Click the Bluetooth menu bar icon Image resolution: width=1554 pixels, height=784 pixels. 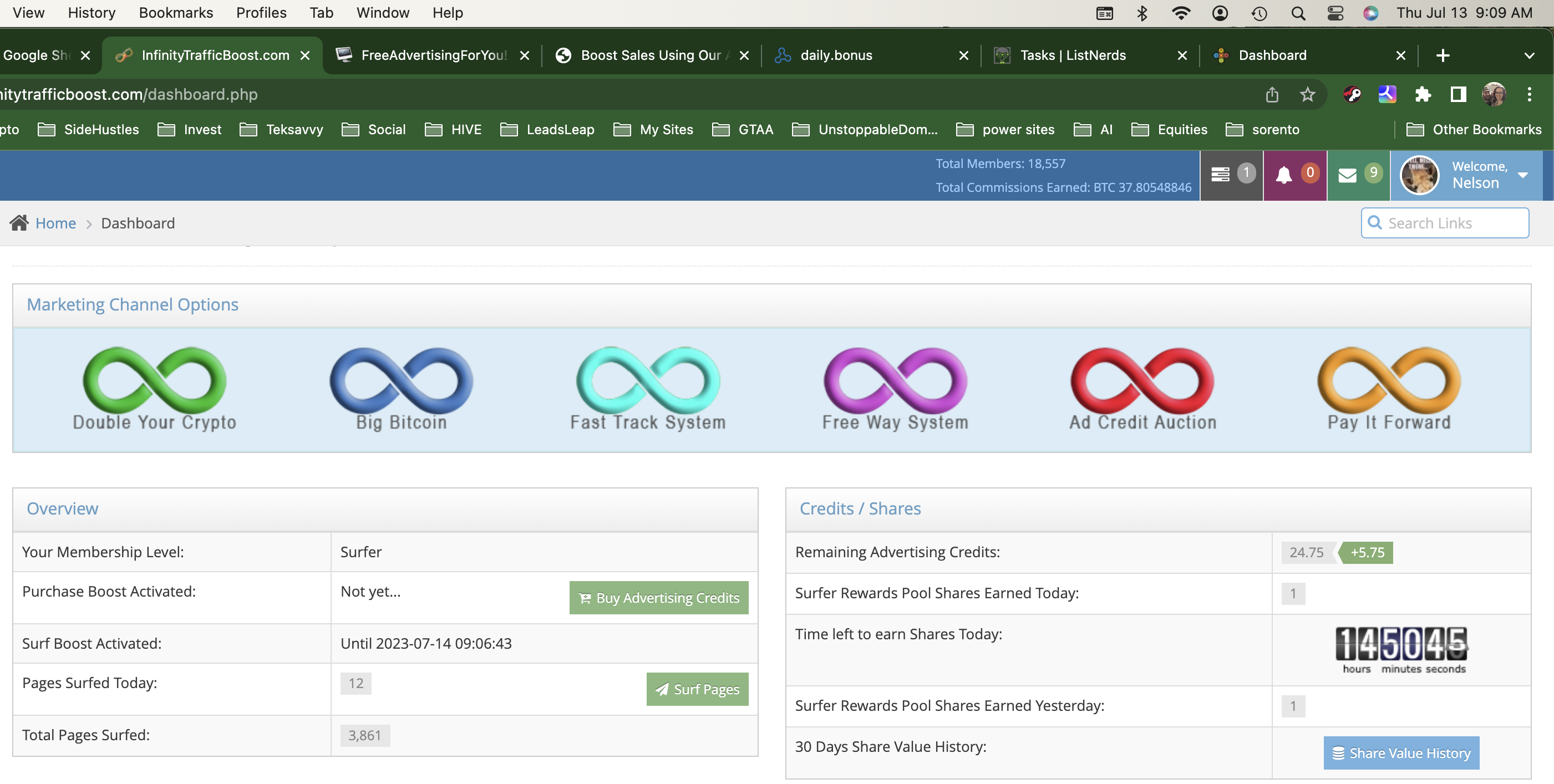pyautogui.click(x=1142, y=13)
